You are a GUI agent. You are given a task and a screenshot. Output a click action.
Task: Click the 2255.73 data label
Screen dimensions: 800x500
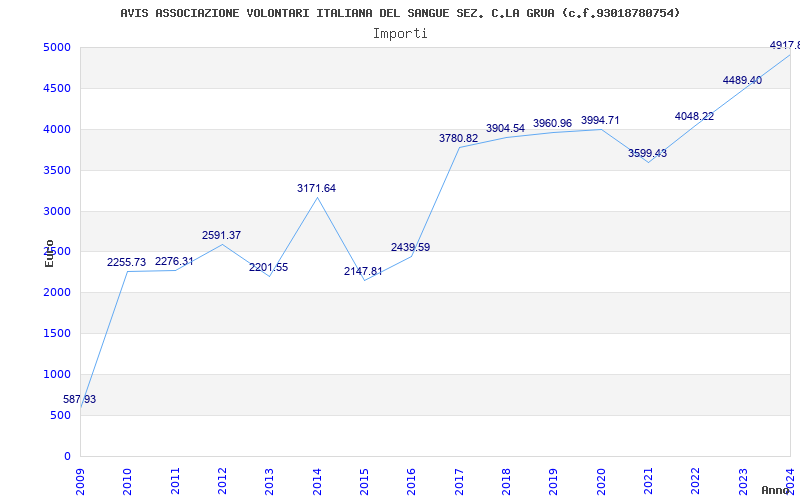pyautogui.click(x=127, y=262)
